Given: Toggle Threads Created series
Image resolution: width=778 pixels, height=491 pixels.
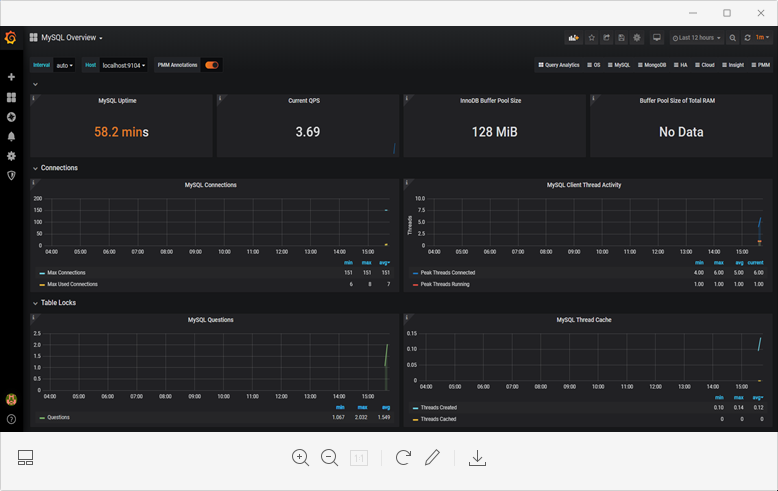Looking at the screenshot, I should [x=439, y=408].
